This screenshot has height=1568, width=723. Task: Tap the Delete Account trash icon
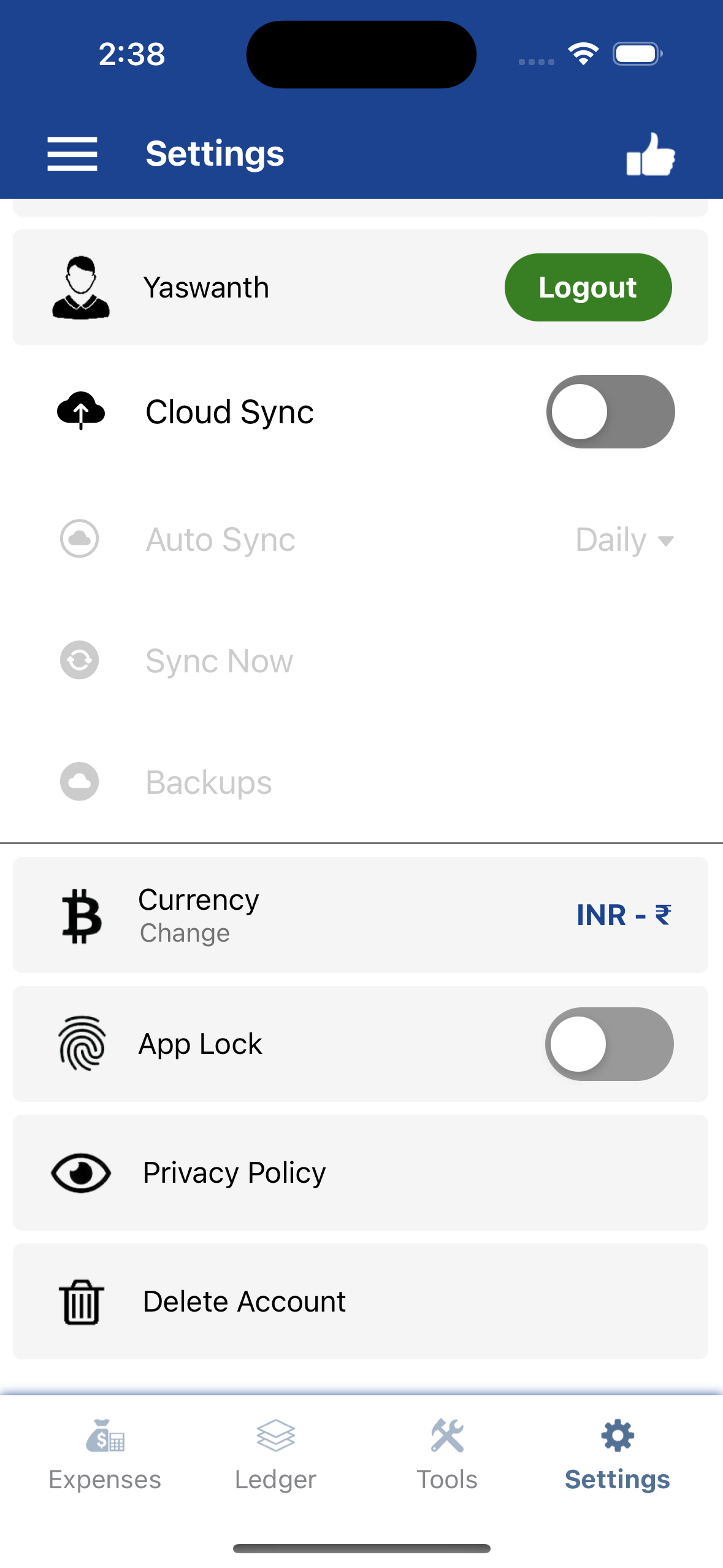(82, 1302)
